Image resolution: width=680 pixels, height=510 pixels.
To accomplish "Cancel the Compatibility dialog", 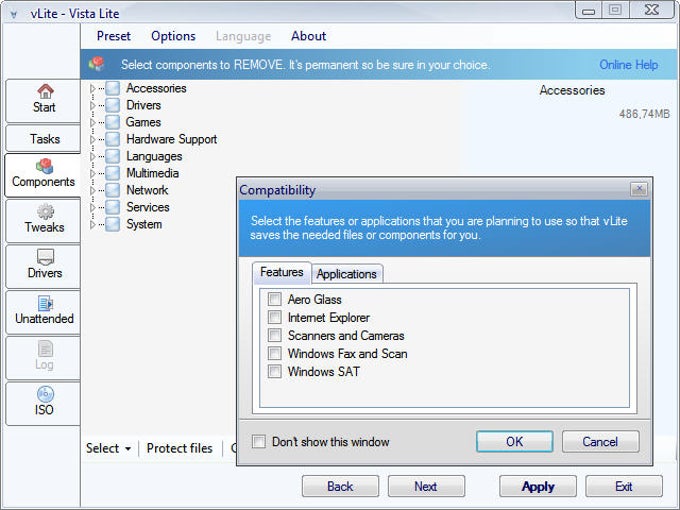I will point(600,441).
